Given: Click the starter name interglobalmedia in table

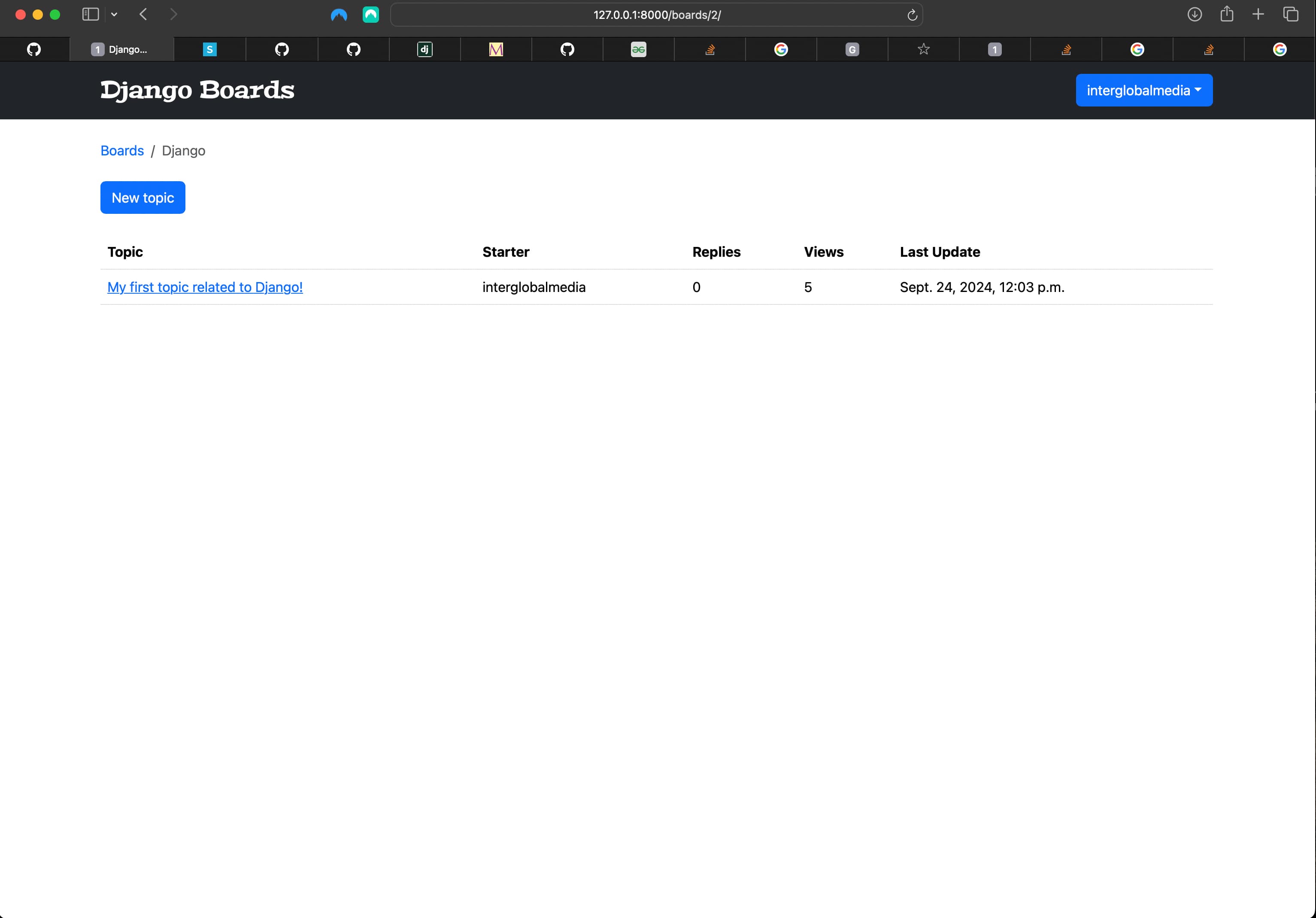Looking at the screenshot, I should click(534, 287).
